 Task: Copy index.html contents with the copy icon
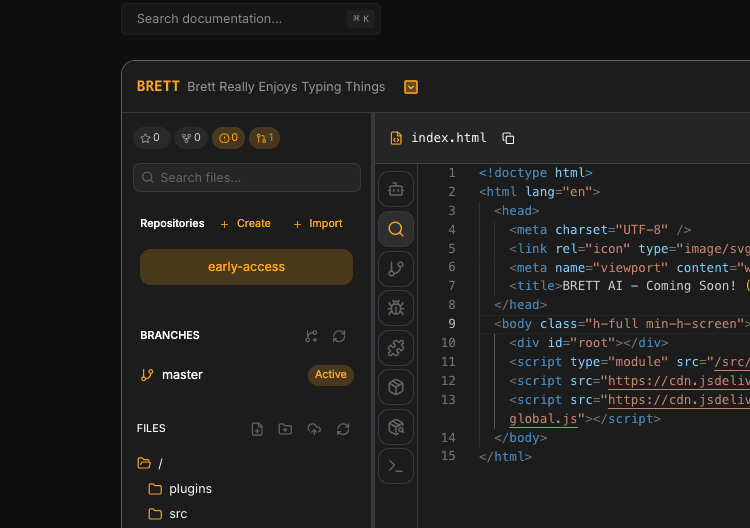pos(508,138)
